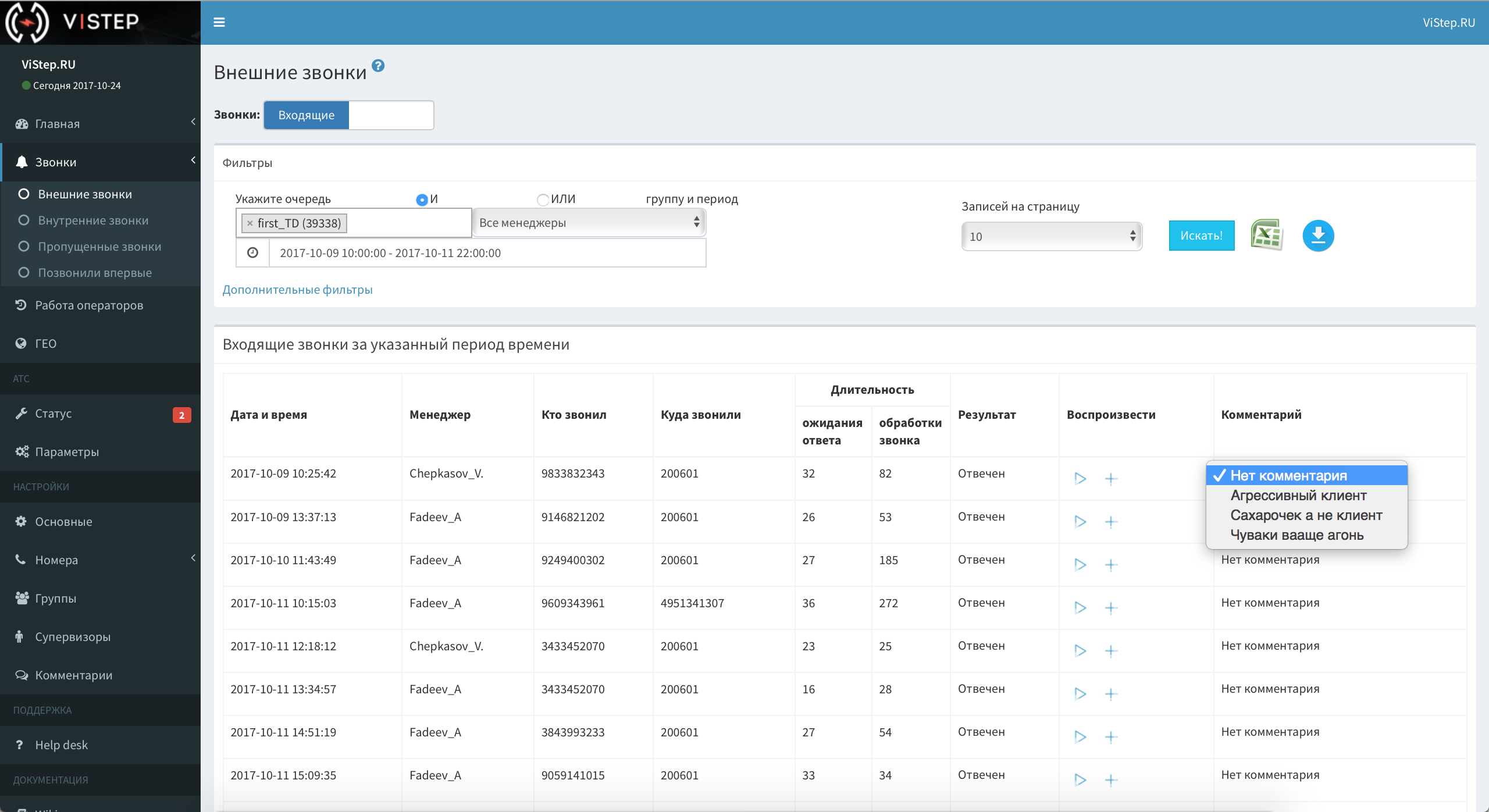Collapse the Звонки sidebar section
The height and width of the screenshot is (812, 1489).
point(193,159)
